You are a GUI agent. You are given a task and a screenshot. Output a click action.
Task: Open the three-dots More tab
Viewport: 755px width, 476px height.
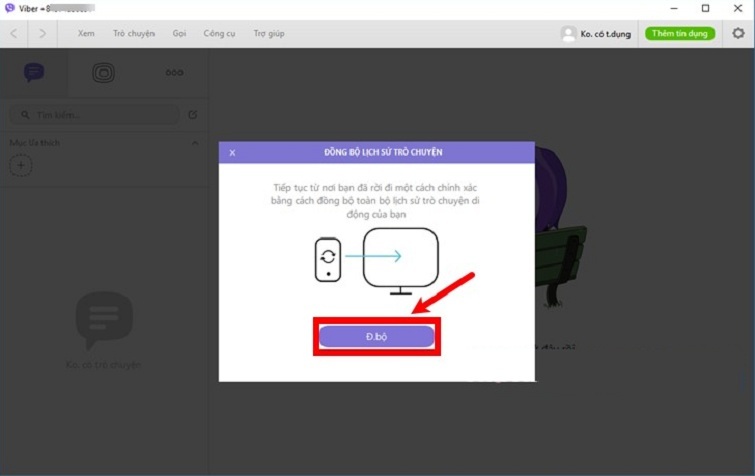point(174,72)
